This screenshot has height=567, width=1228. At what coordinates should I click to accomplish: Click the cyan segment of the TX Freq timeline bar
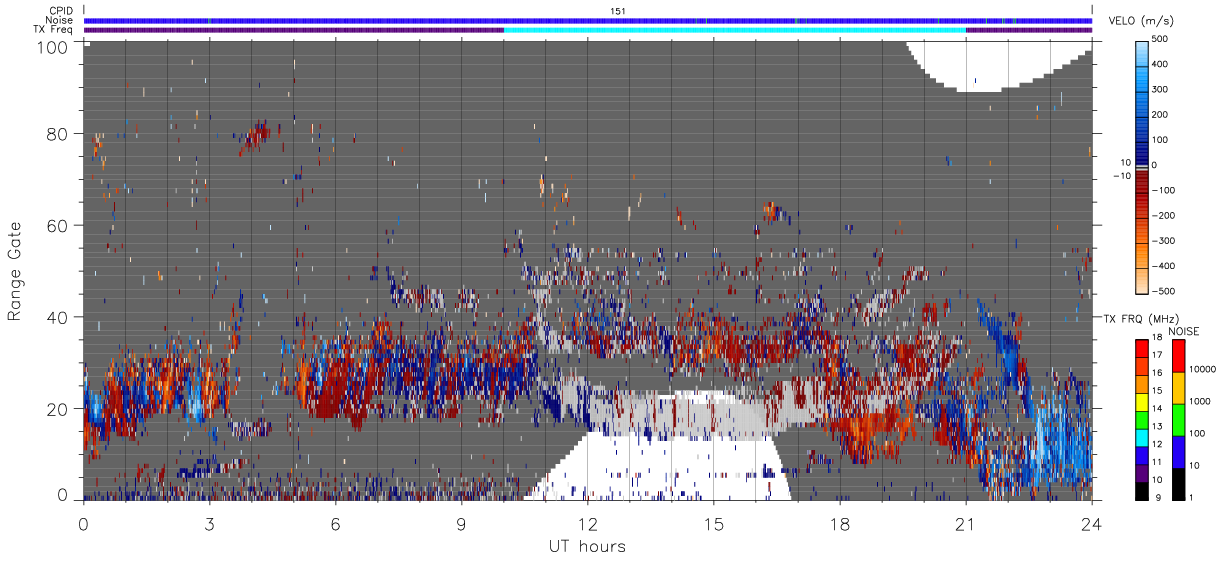[734, 30]
